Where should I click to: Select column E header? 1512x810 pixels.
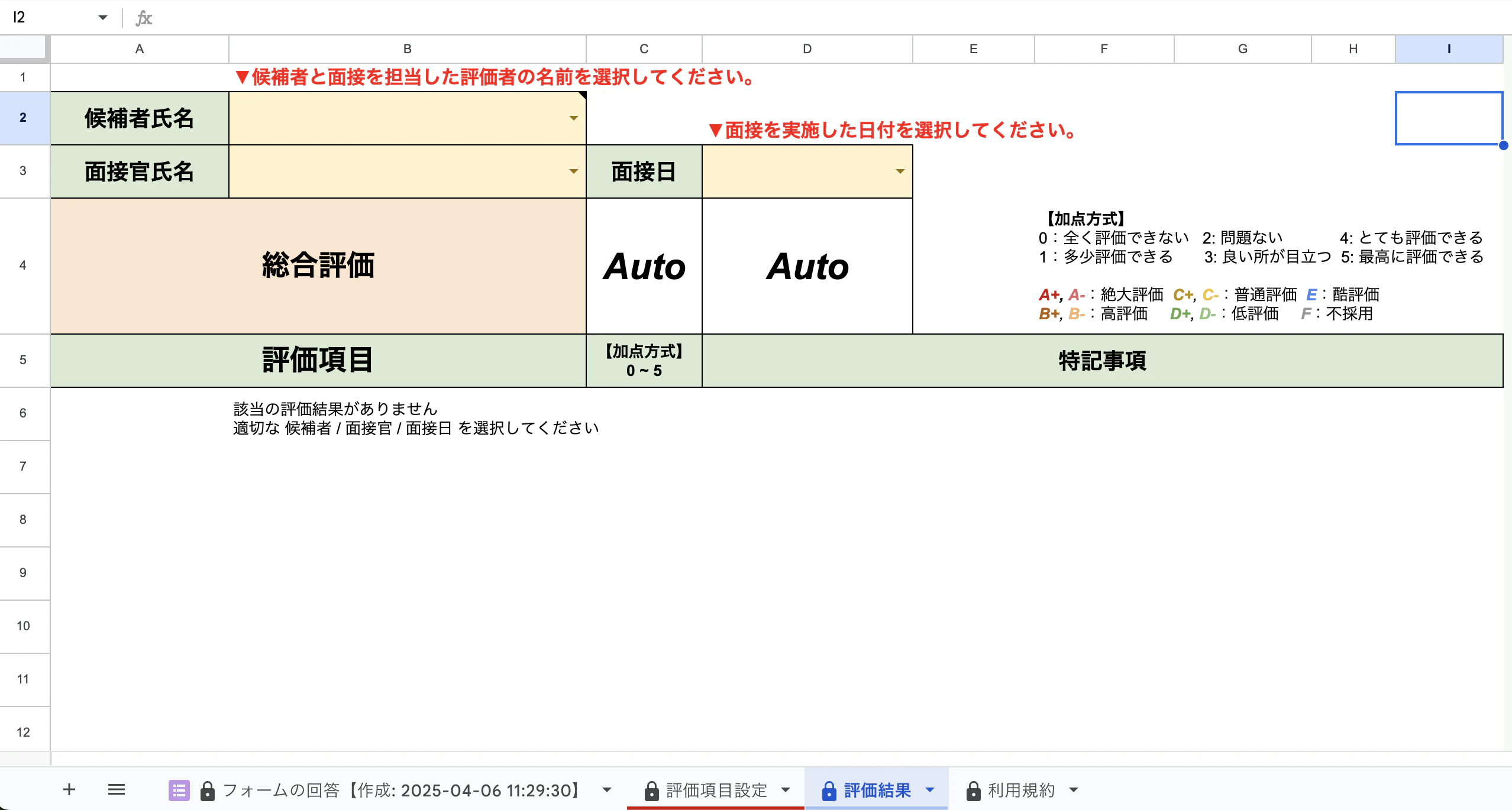pos(974,49)
